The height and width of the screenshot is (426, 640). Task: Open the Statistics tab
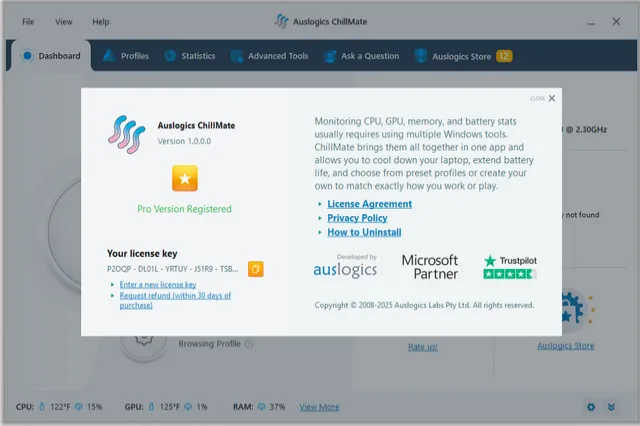pyautogui.click(x=190, y=55)
